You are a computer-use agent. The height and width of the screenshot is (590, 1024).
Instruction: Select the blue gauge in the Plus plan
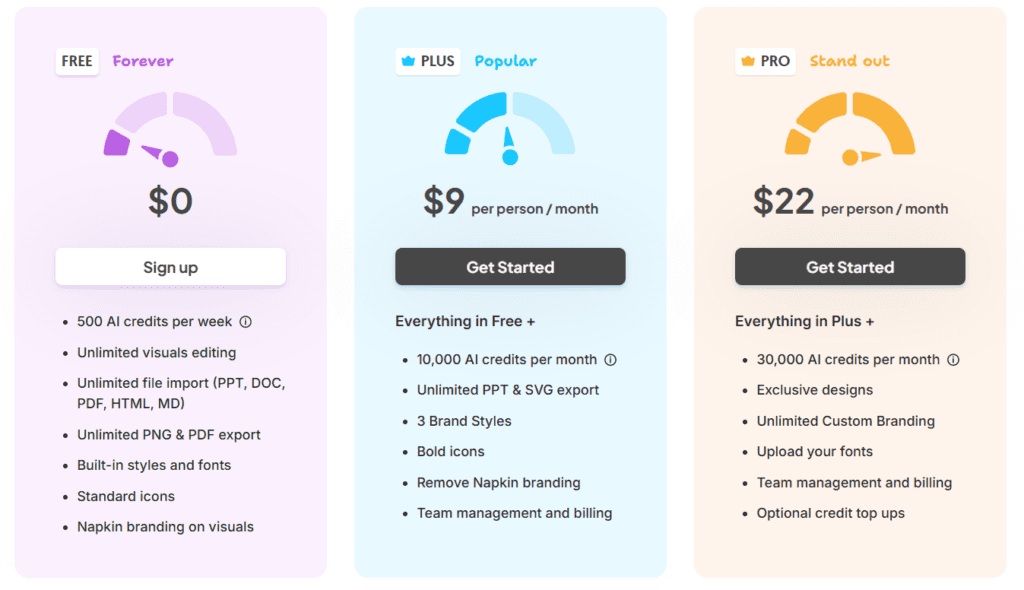510,125
